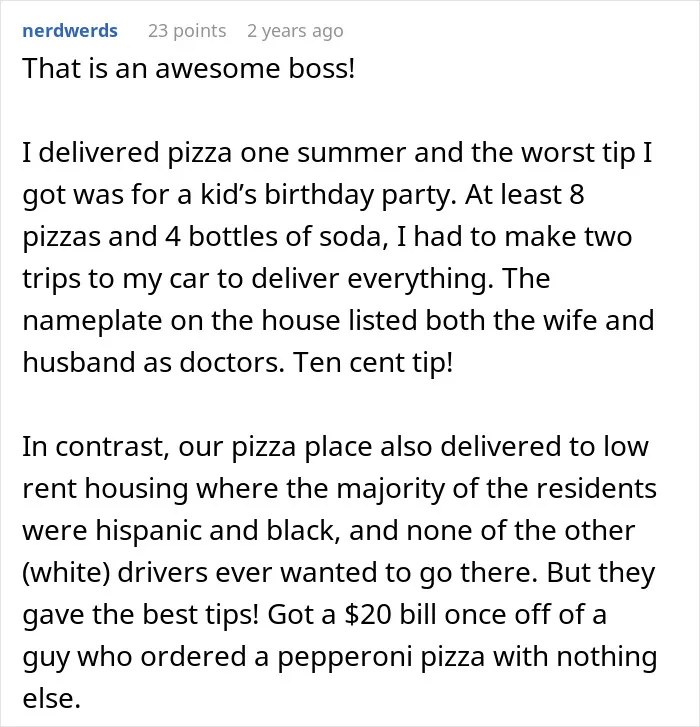Click the phrase 'In contrast' starting third paragraph
This screenshot has height=727, width=700.
pos(93,447)
